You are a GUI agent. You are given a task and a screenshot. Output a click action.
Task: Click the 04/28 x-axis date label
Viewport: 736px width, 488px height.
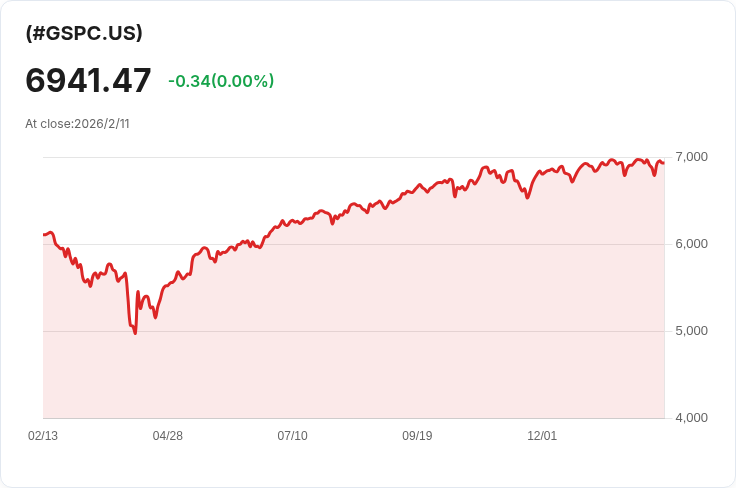pos(168,436)
